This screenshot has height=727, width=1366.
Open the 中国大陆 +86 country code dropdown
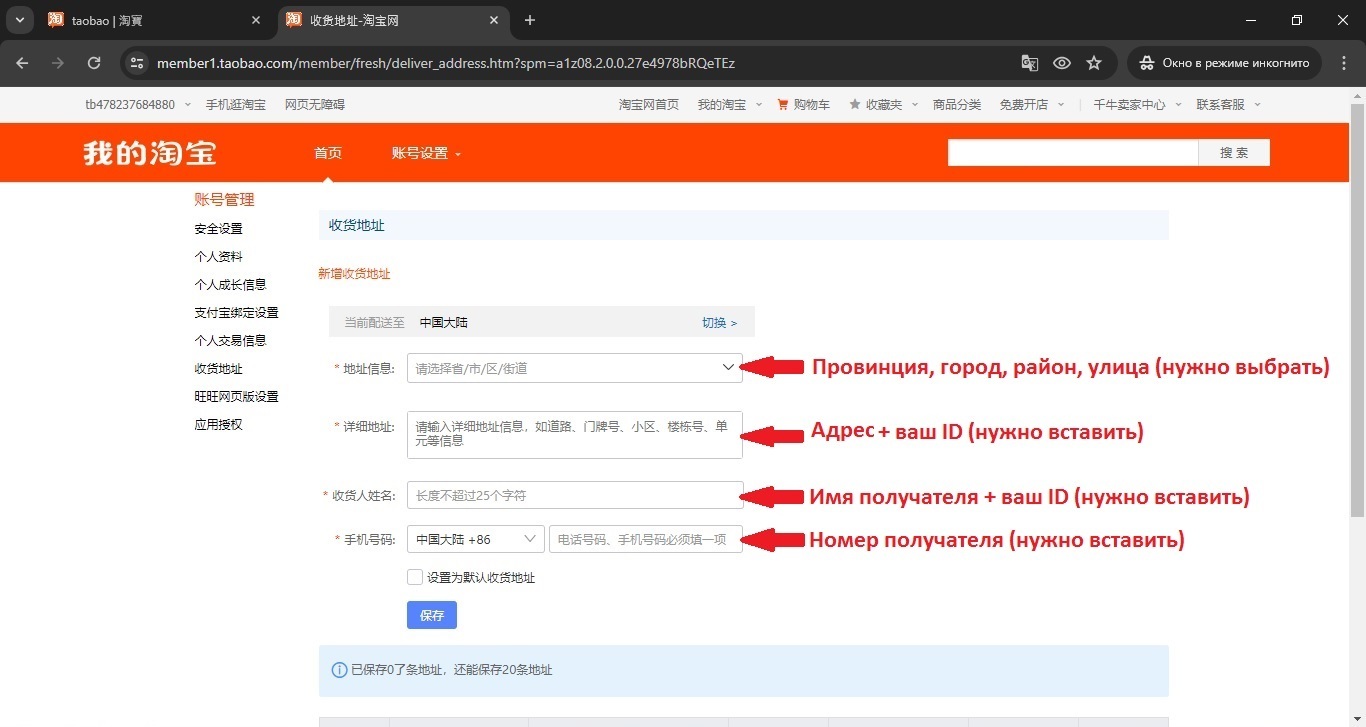coord(476,539)
